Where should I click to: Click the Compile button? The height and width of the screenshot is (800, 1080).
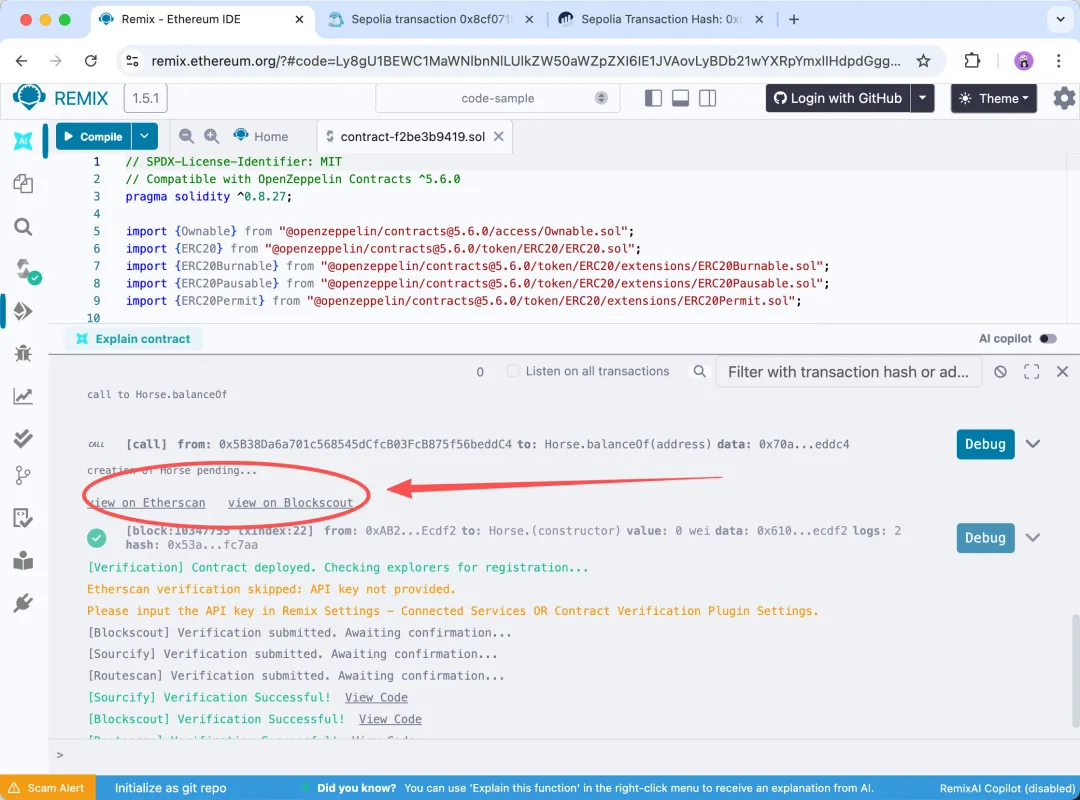pos(94,136)
